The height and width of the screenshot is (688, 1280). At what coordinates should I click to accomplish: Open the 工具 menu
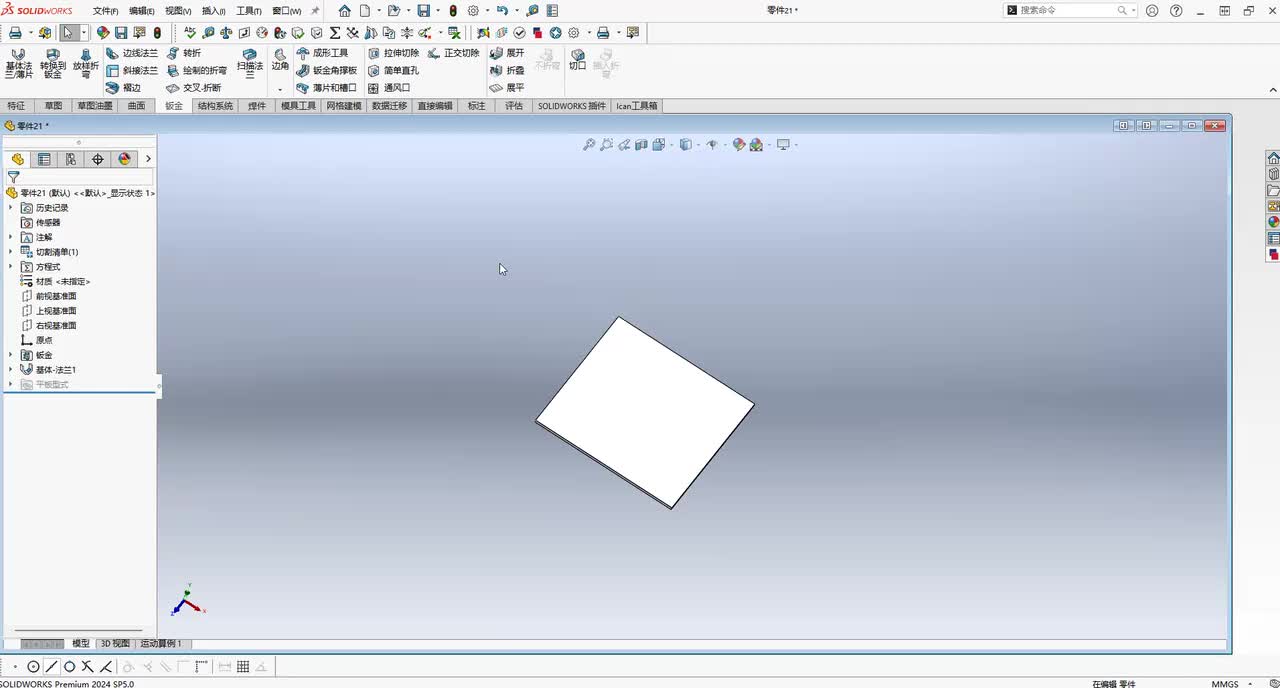[248, 11]
